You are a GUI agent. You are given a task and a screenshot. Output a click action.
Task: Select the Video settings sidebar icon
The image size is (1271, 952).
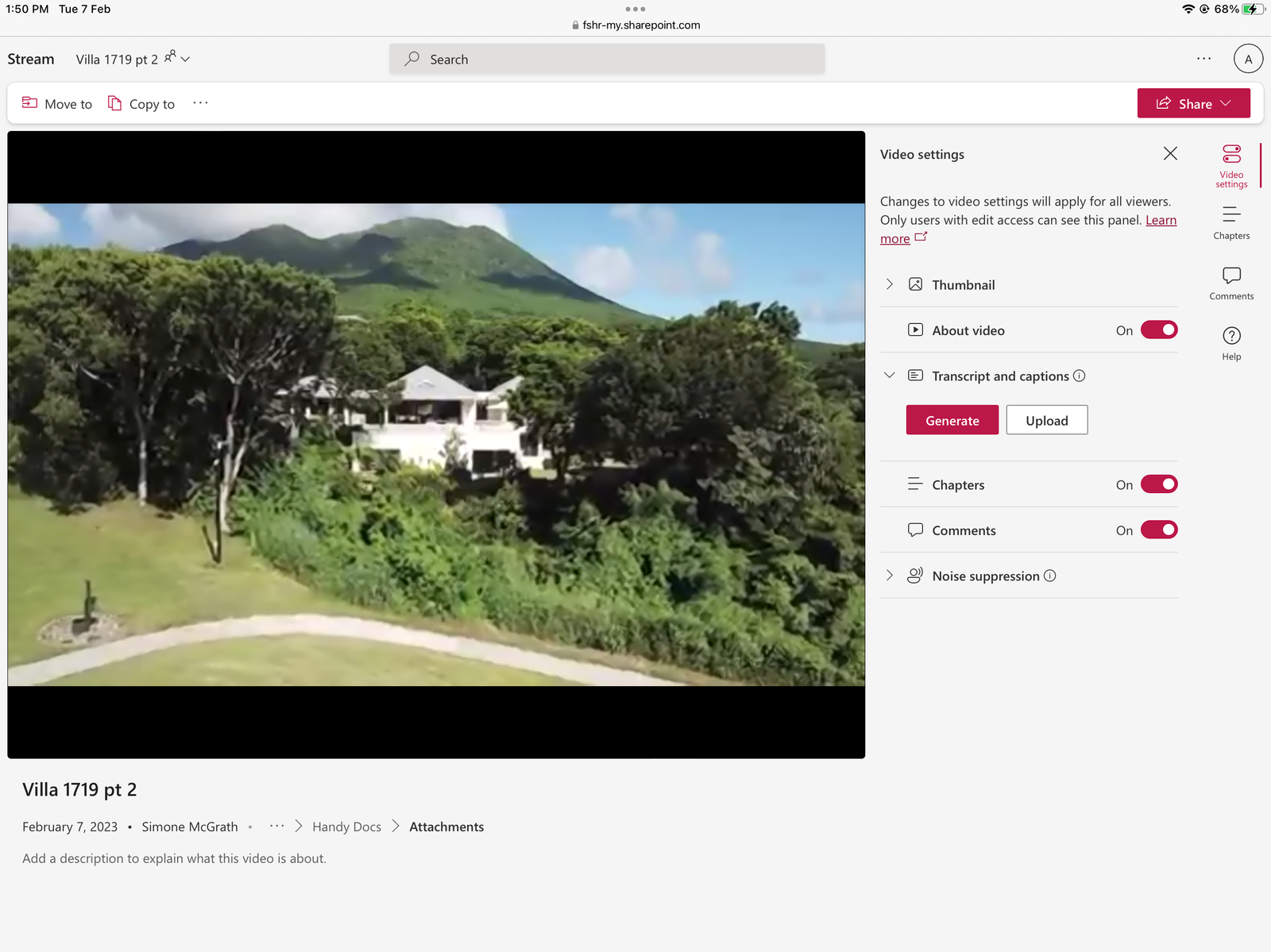coord(1231,164)
